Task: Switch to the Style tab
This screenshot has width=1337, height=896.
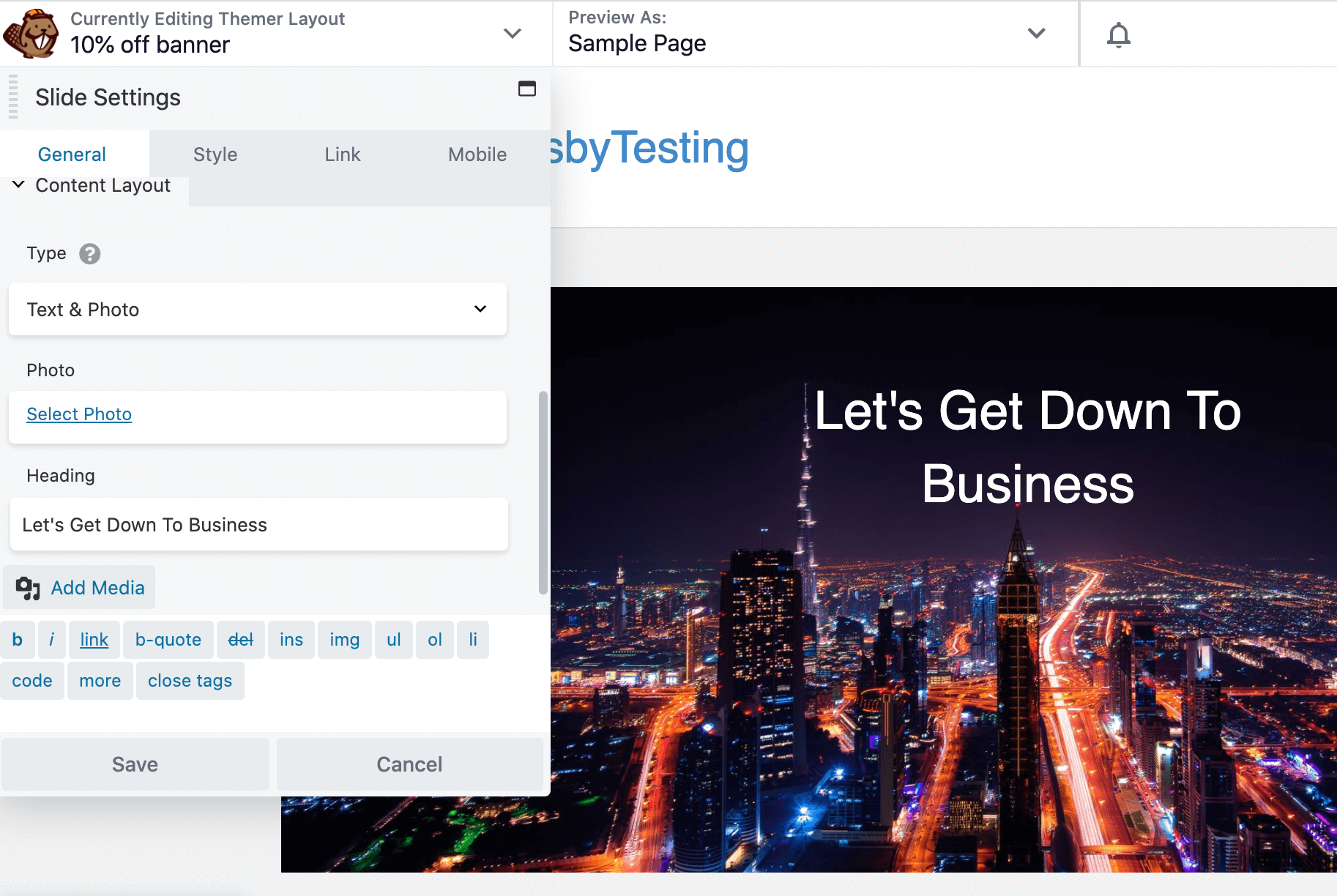Action: (x=215, y=154)
